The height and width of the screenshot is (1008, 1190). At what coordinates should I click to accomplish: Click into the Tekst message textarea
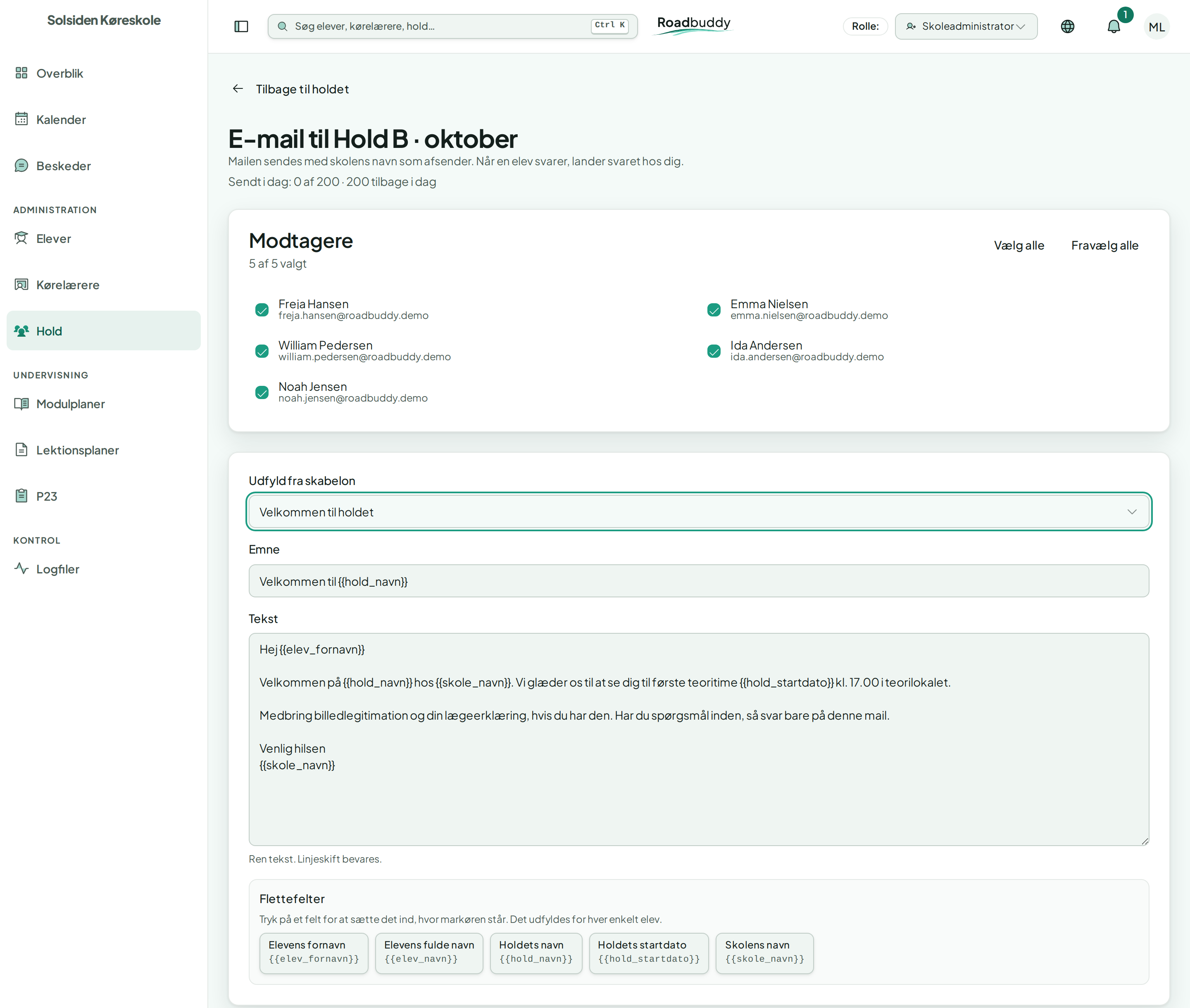[698, 739]
